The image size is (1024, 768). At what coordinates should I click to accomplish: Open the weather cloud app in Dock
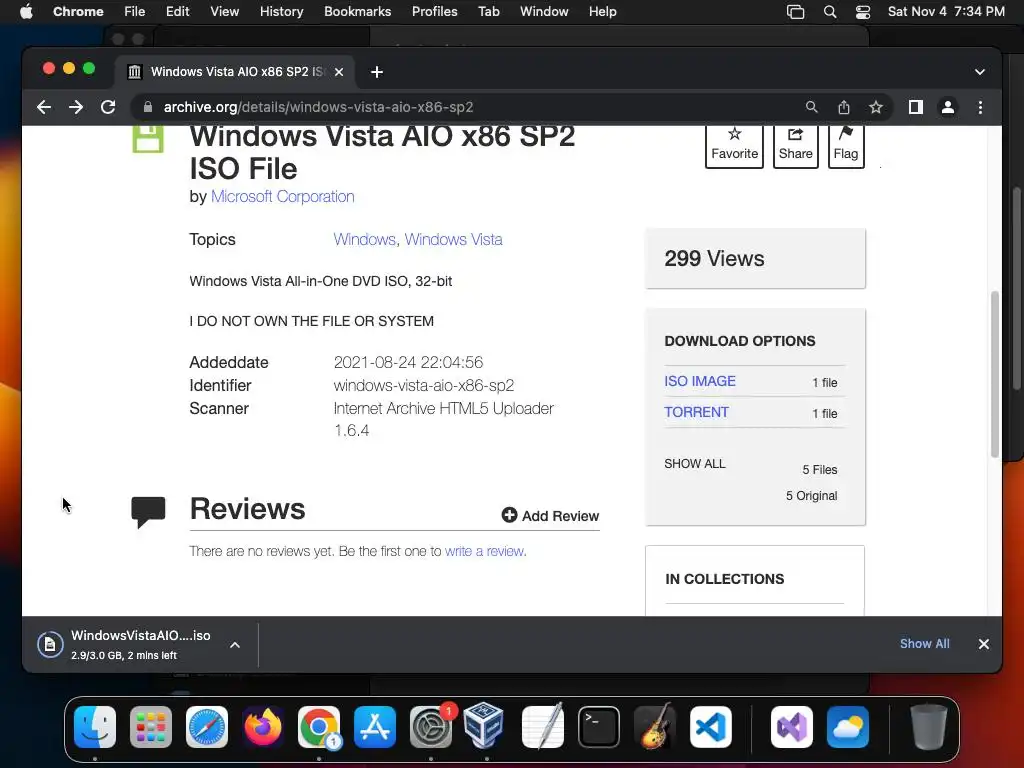pyautogui.click(x=848, y=727)
